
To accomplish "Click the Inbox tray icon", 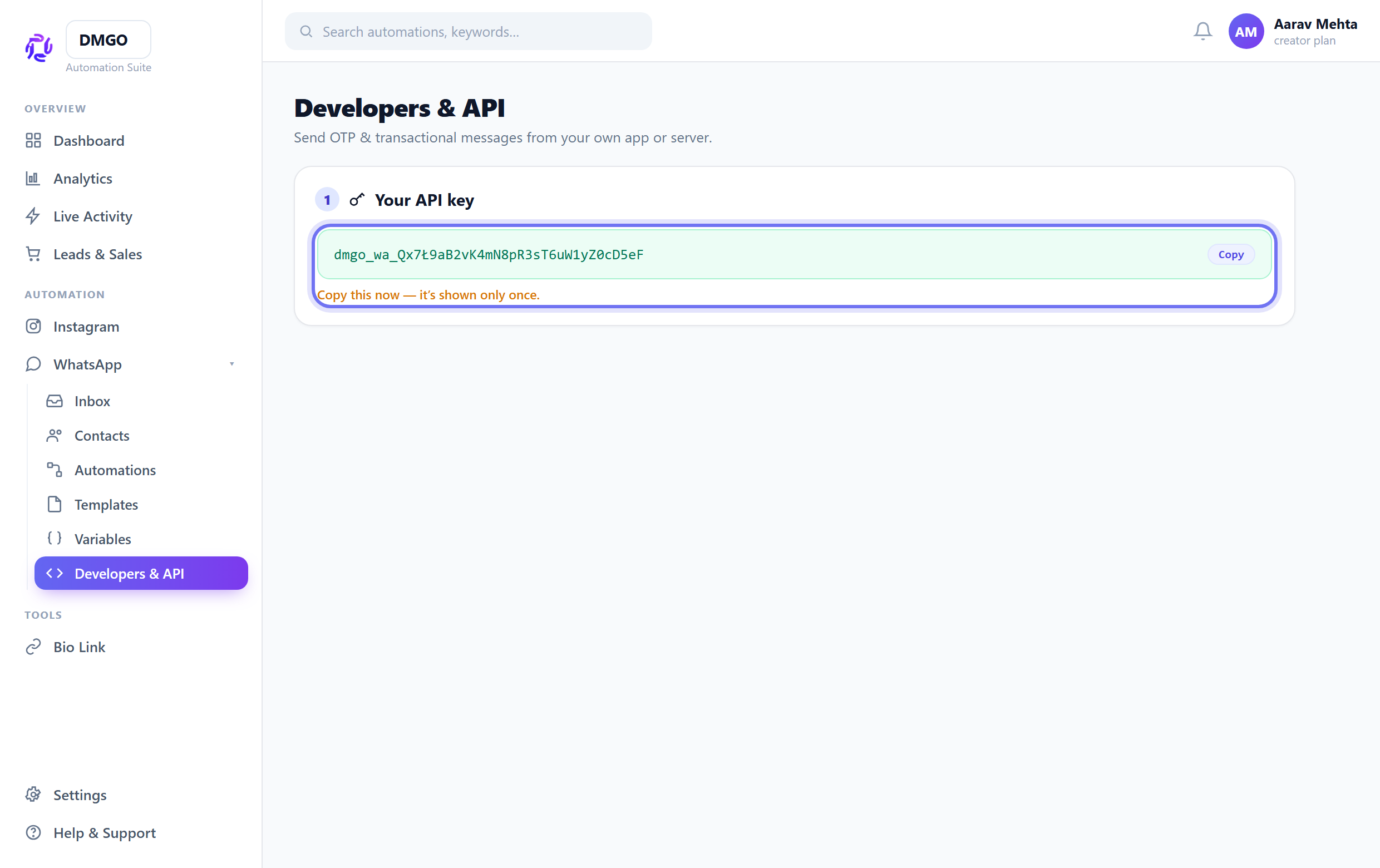I will [55, 401].
